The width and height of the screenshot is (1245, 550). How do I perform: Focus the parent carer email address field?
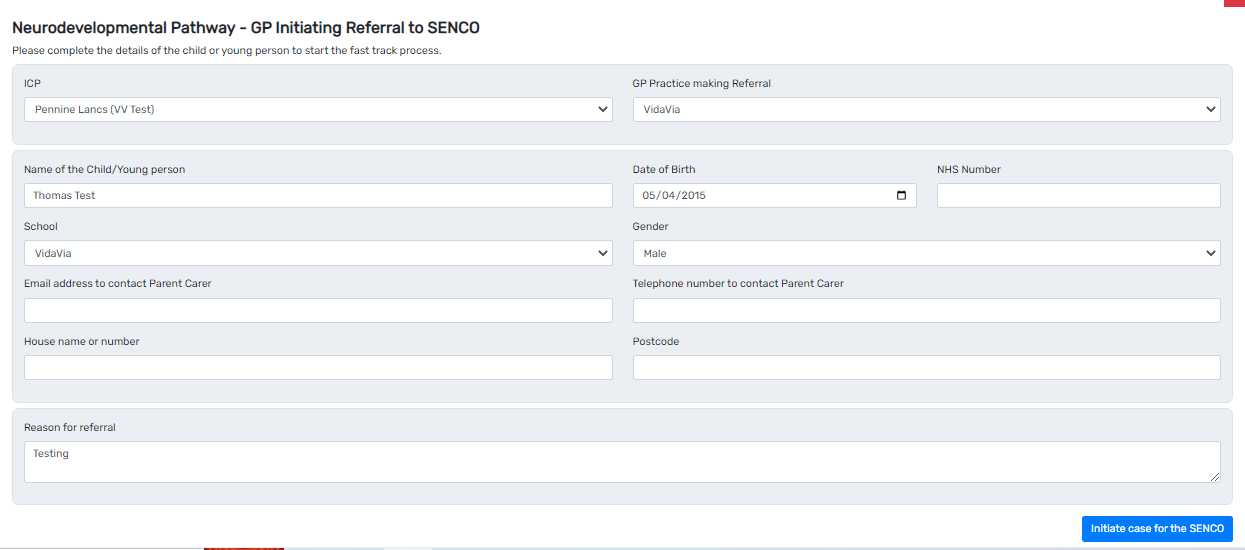click(318, 310)
